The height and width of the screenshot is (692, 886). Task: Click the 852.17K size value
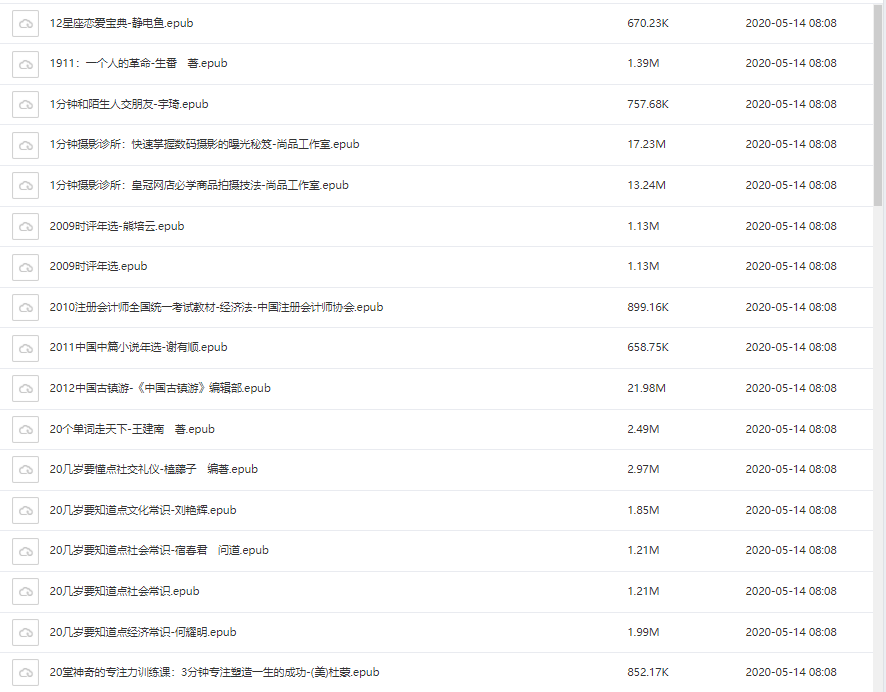pos(648,672)
